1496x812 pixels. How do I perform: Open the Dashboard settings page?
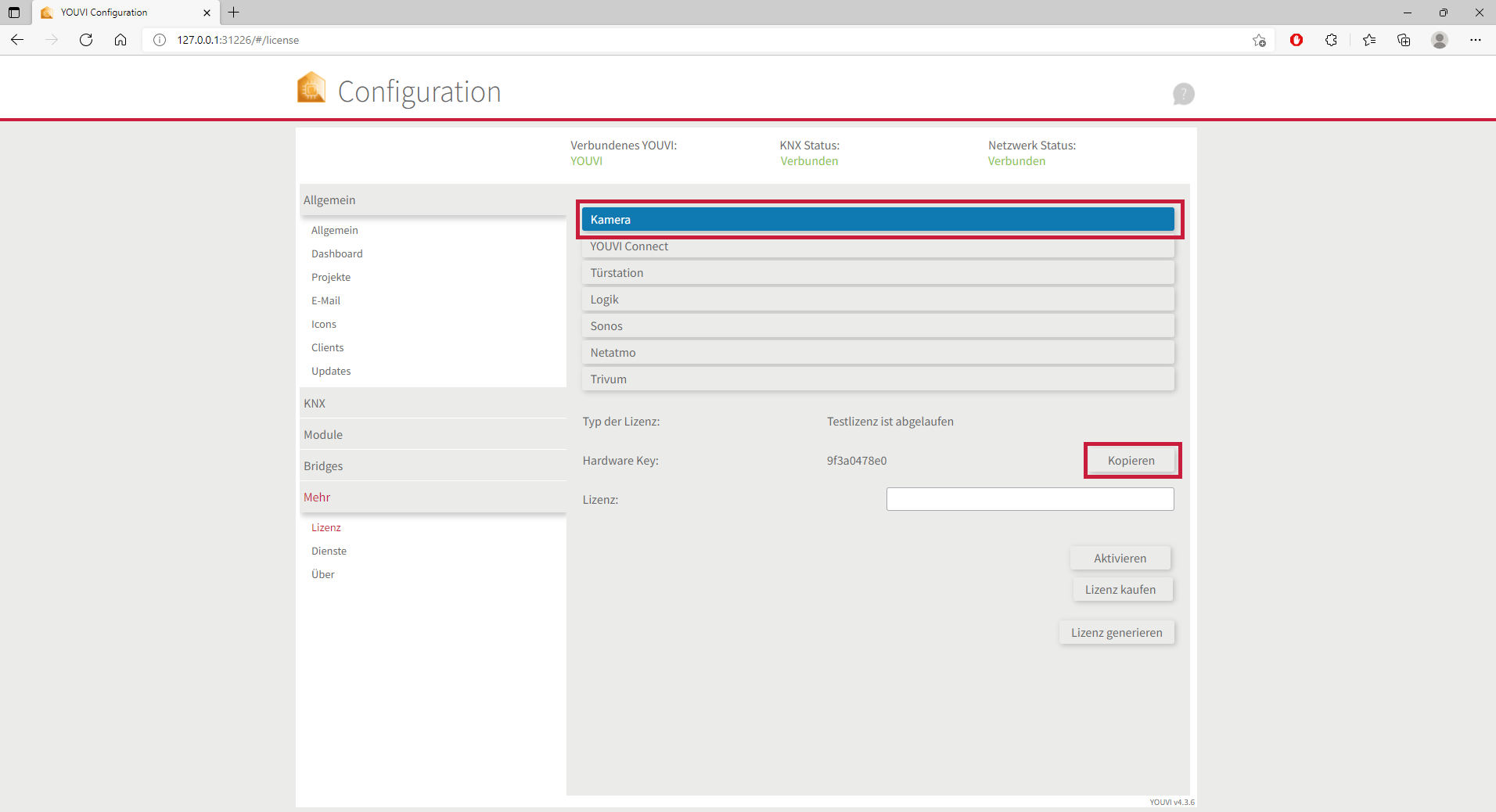coord(337,253)
